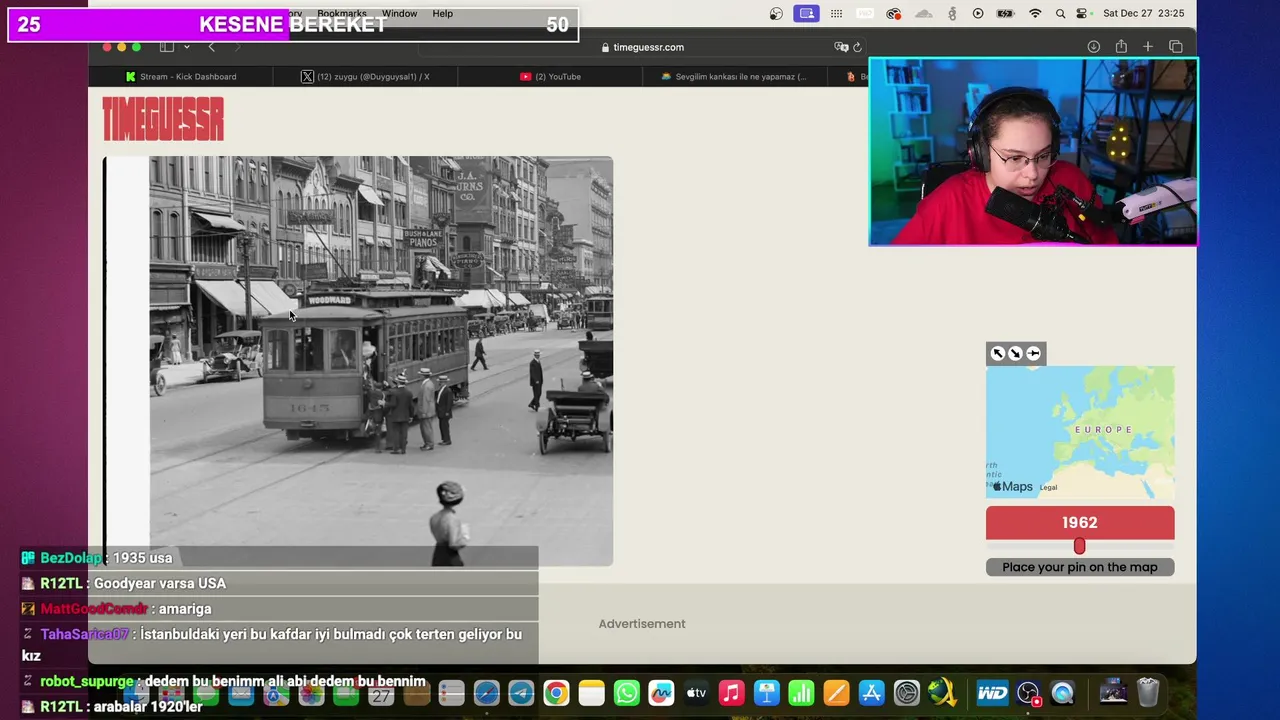Image resolution: width=1280 pixels, height=720 pixels.
Task: Open Notes from the Dock
Action: [x=591, y=692]
